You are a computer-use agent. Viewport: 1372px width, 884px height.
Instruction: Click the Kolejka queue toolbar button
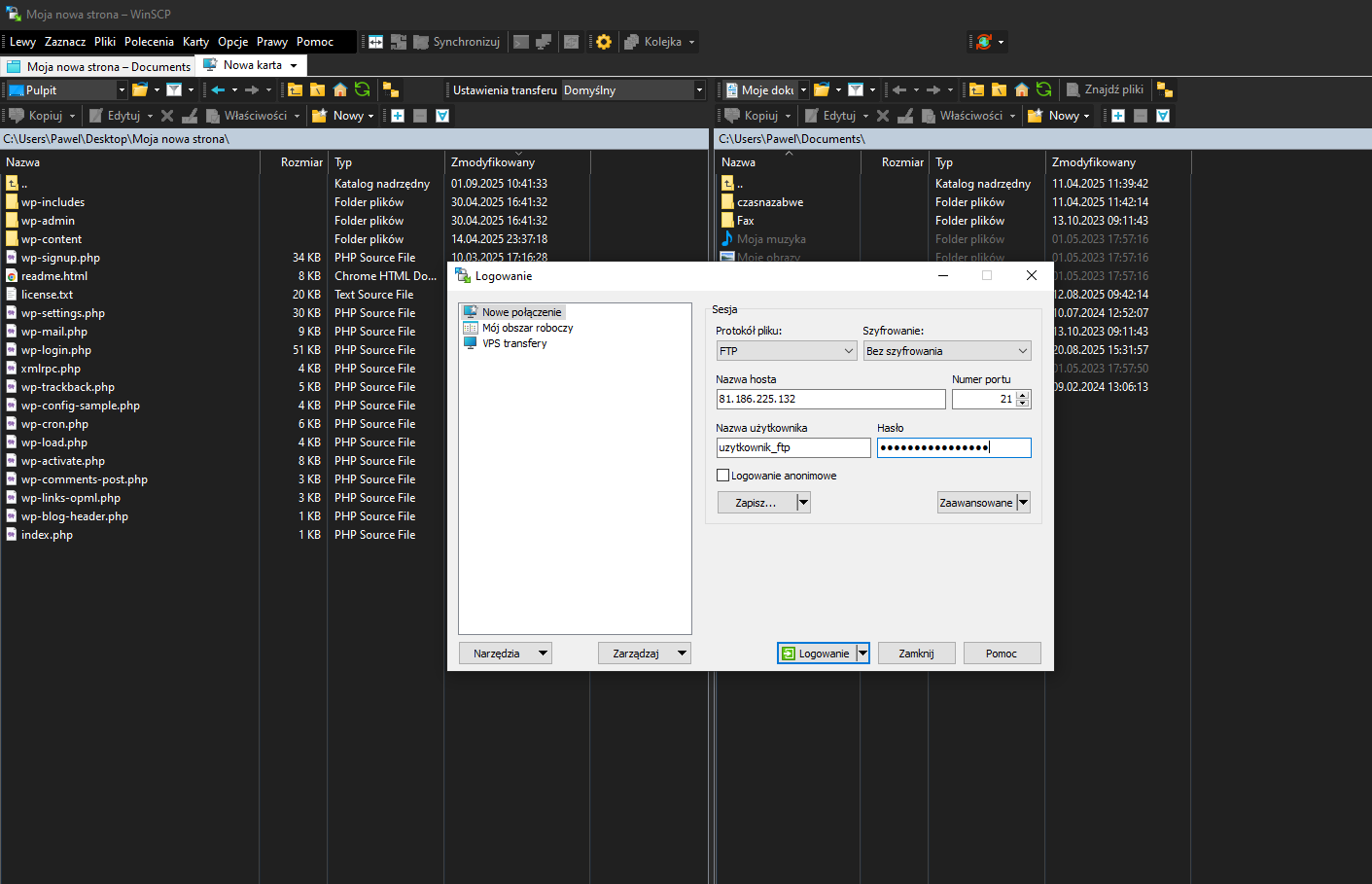pyautogui.click(x=659, y=42)
